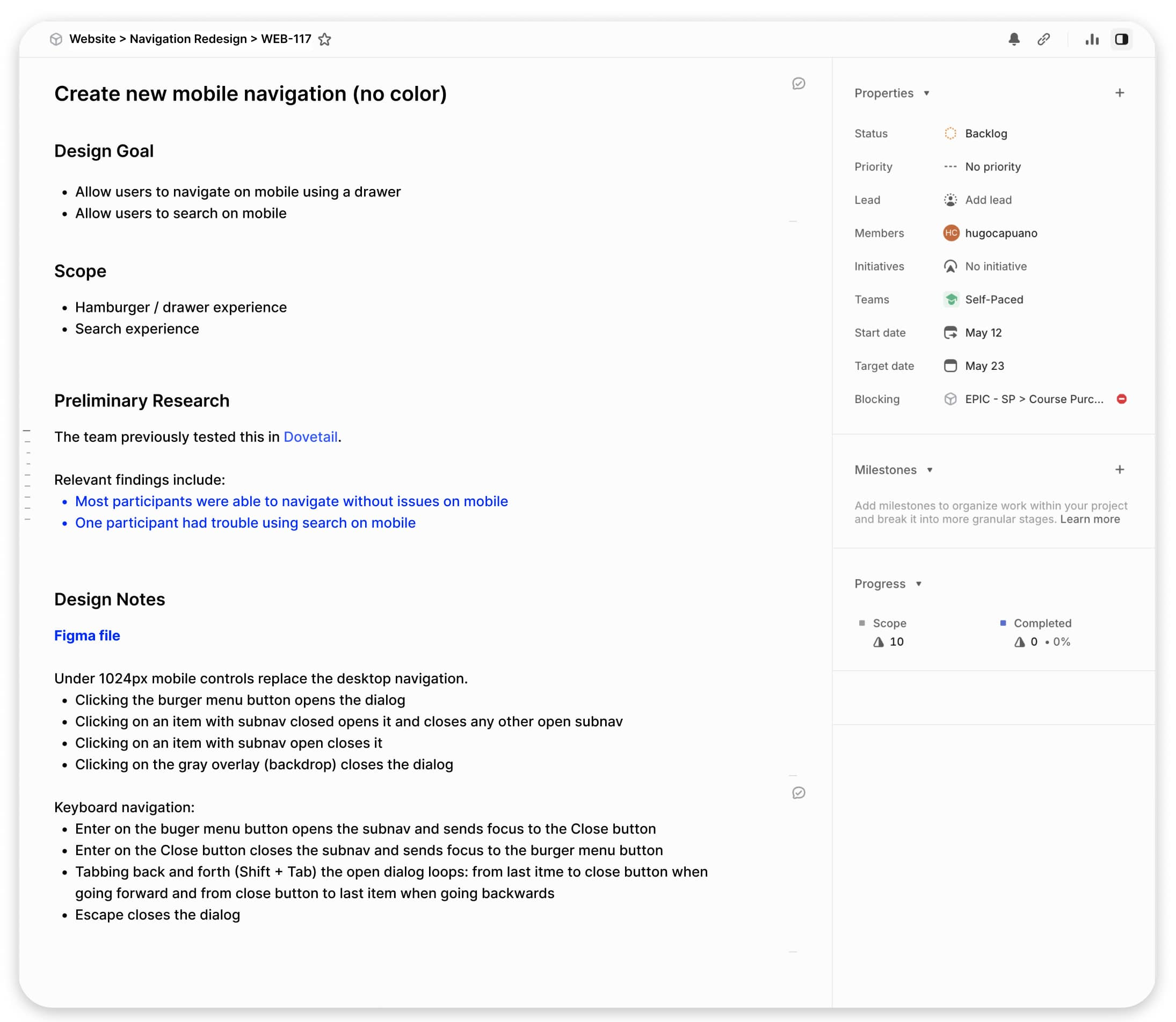Toggle the right sidebar panel
1176x1022 pixels.
(1122, 39)
